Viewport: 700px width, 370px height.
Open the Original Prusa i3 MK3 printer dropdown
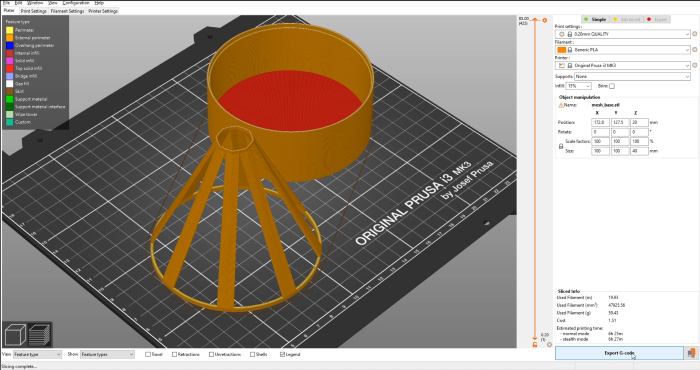click(623, 65)
